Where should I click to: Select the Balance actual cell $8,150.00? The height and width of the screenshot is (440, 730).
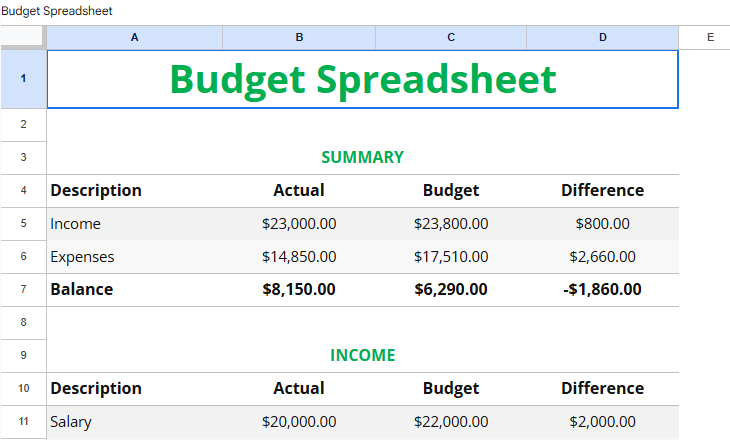pos(299,290)
